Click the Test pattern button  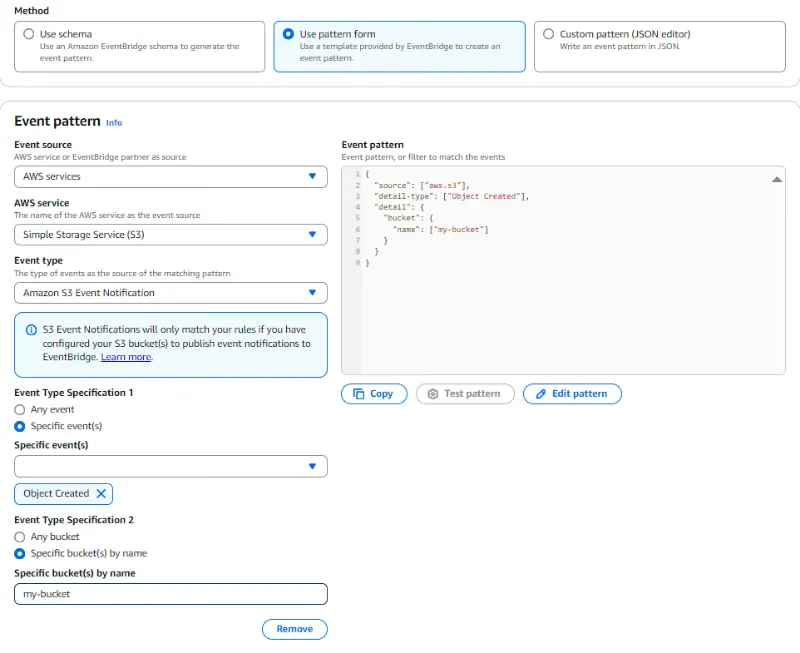point(465,394)
